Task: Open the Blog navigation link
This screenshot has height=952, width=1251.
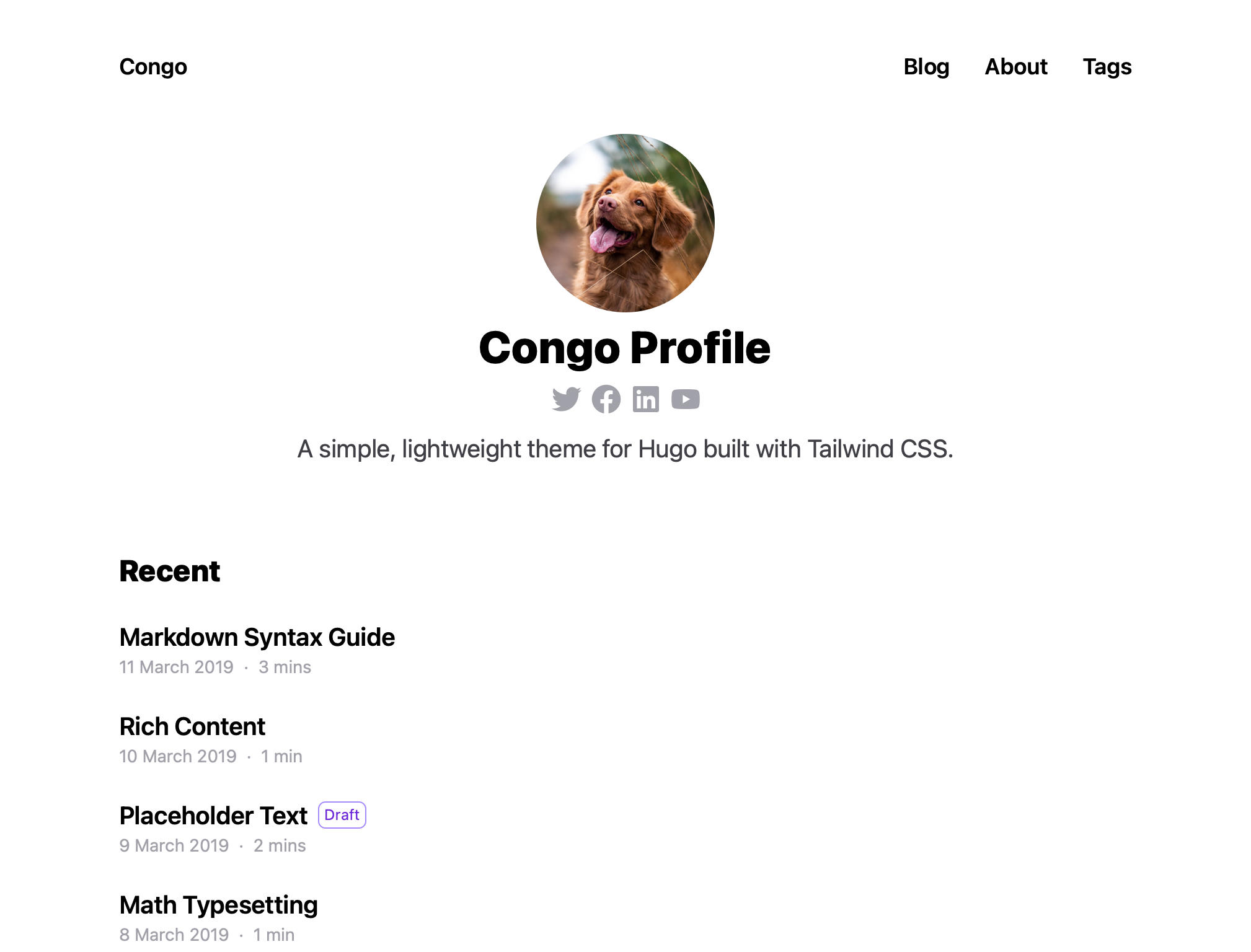Action: [x=926, y=66]
